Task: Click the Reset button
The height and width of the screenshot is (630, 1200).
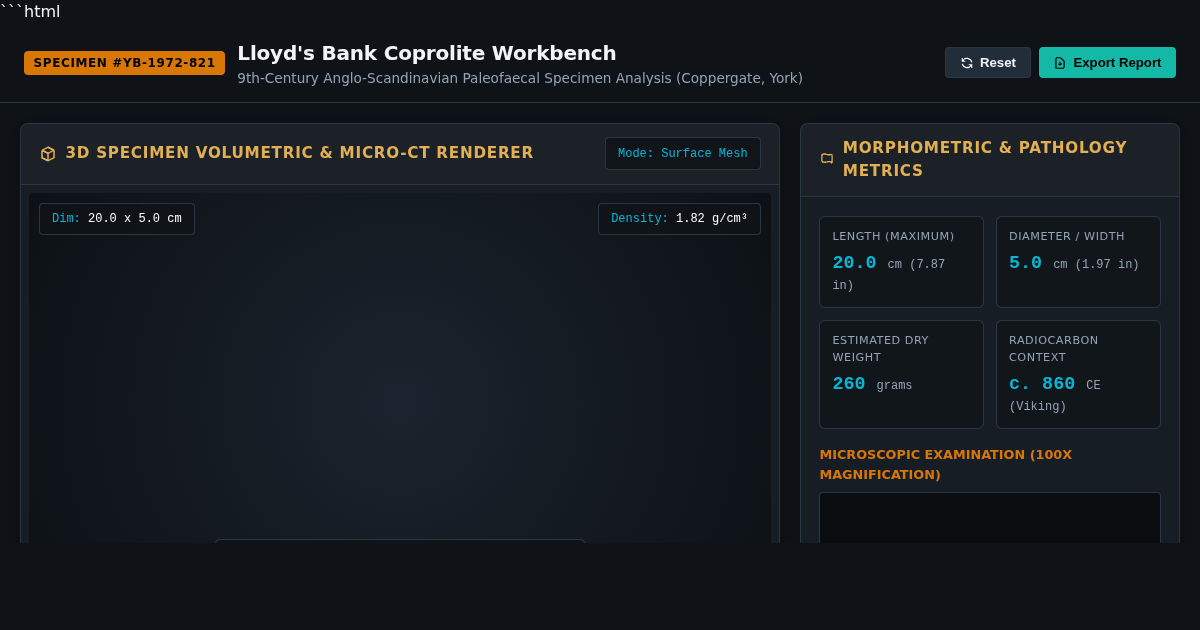Action: click(988, 63)
